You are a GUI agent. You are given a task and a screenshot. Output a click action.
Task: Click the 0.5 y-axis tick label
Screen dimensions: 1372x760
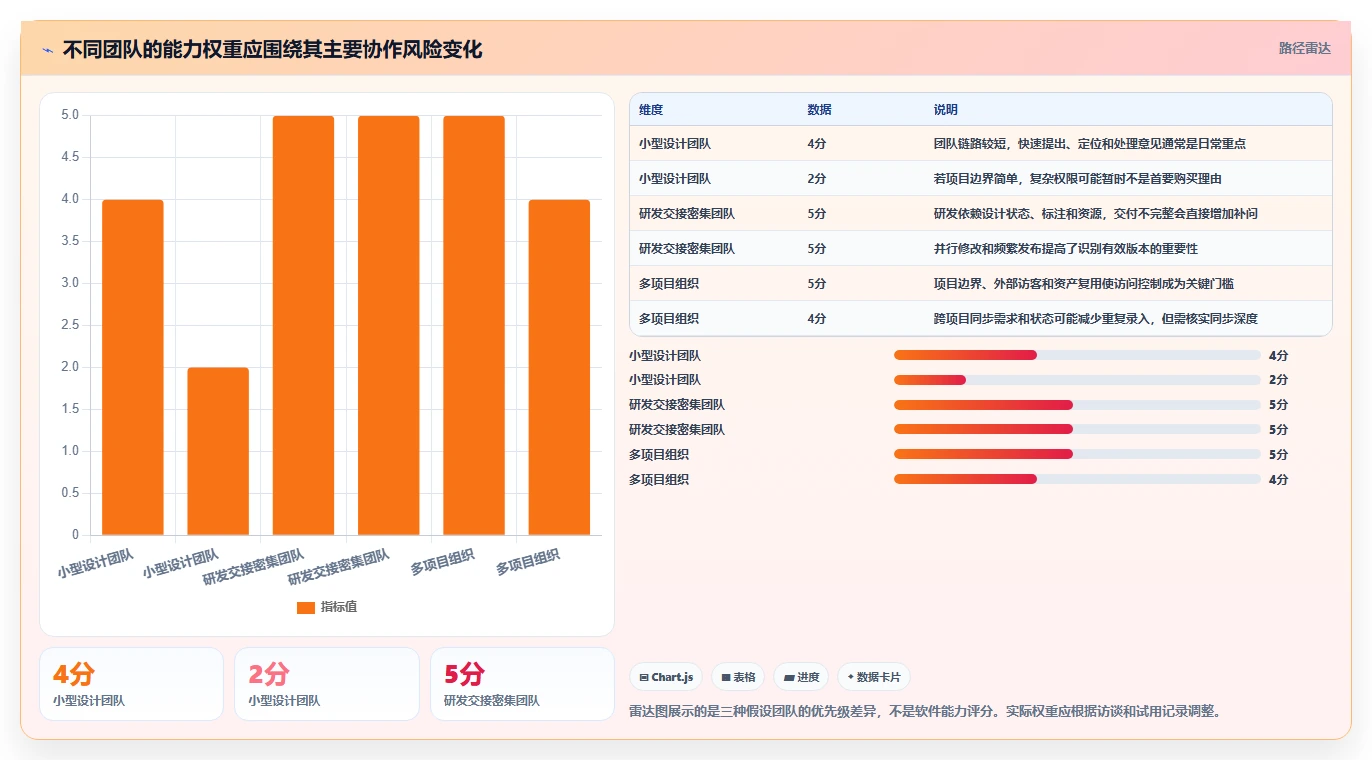[69, 493]
